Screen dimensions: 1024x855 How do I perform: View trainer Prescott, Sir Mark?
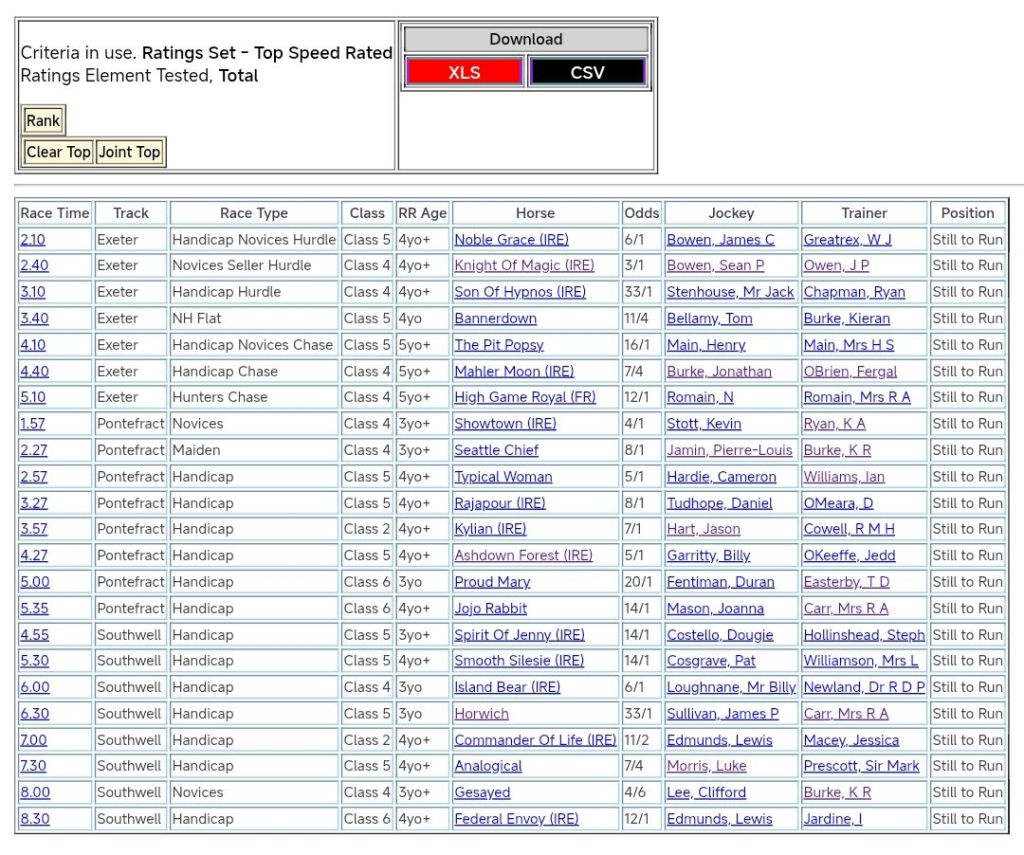tap(861, 766)
